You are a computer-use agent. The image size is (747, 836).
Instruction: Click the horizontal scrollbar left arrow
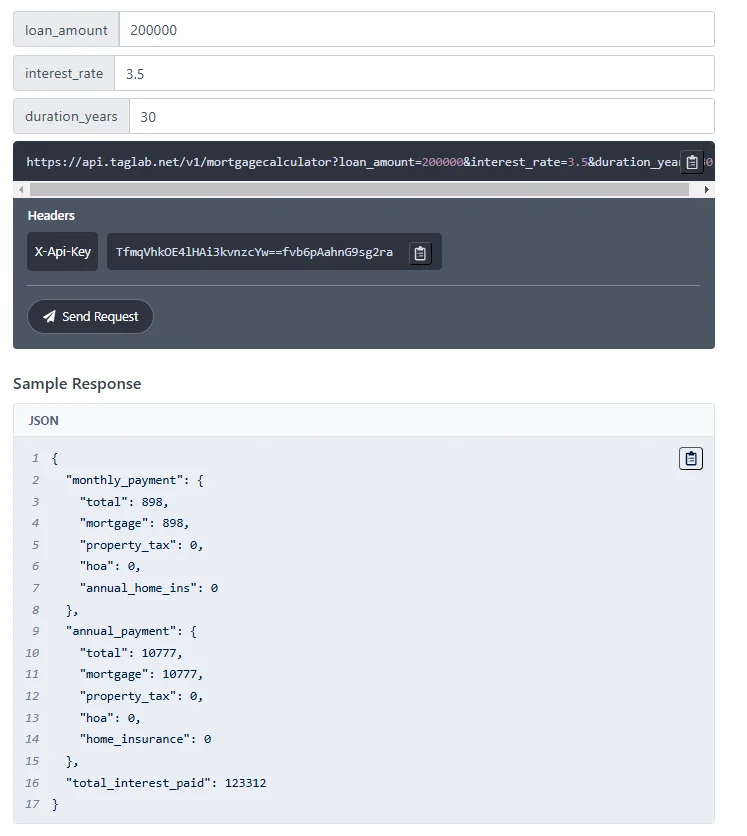click(x=21, y=189)
